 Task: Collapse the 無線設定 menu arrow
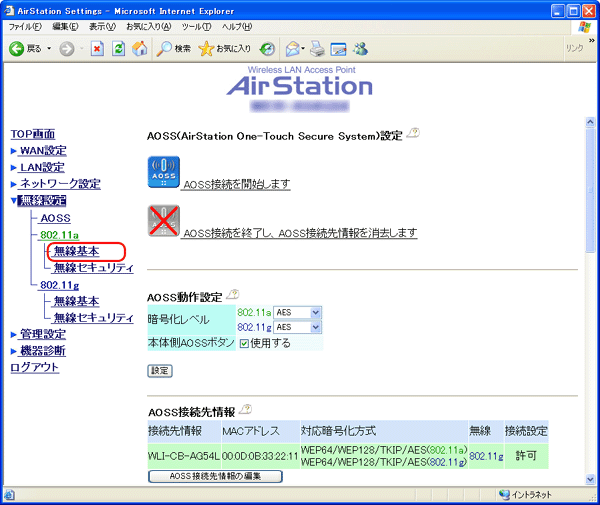pos(13,200)
